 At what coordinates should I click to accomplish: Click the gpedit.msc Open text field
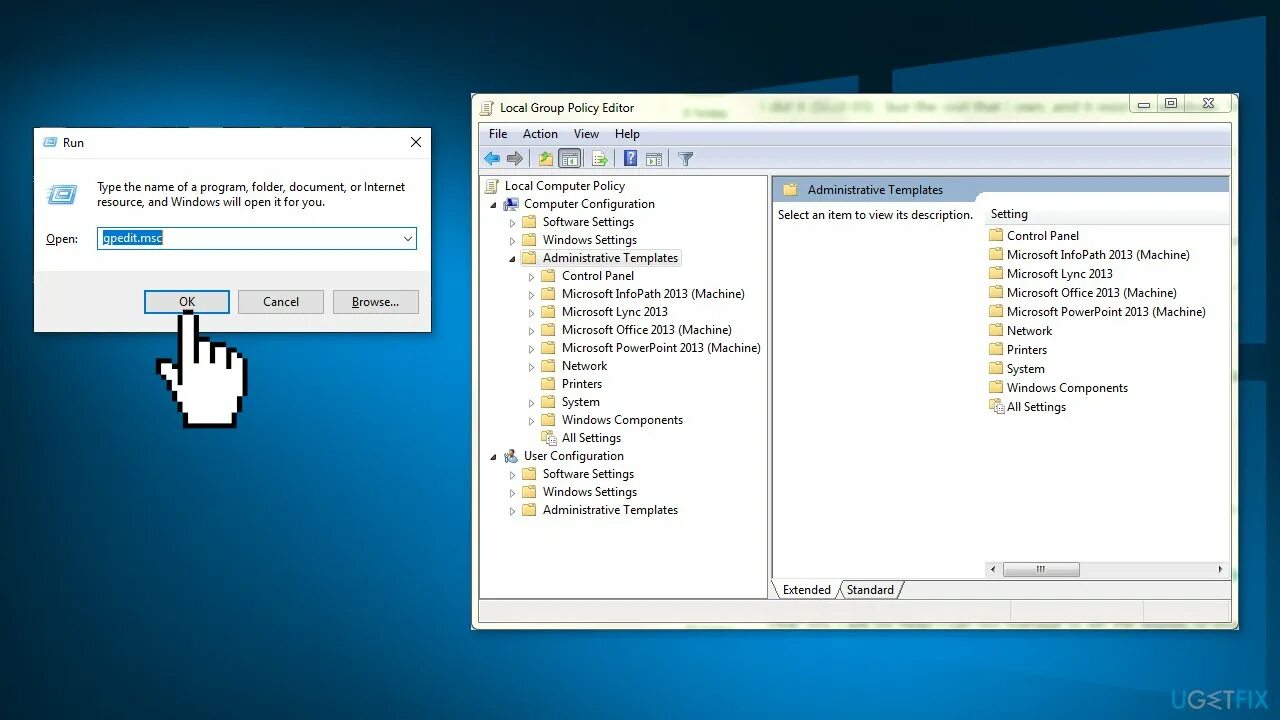click(256, 239)
